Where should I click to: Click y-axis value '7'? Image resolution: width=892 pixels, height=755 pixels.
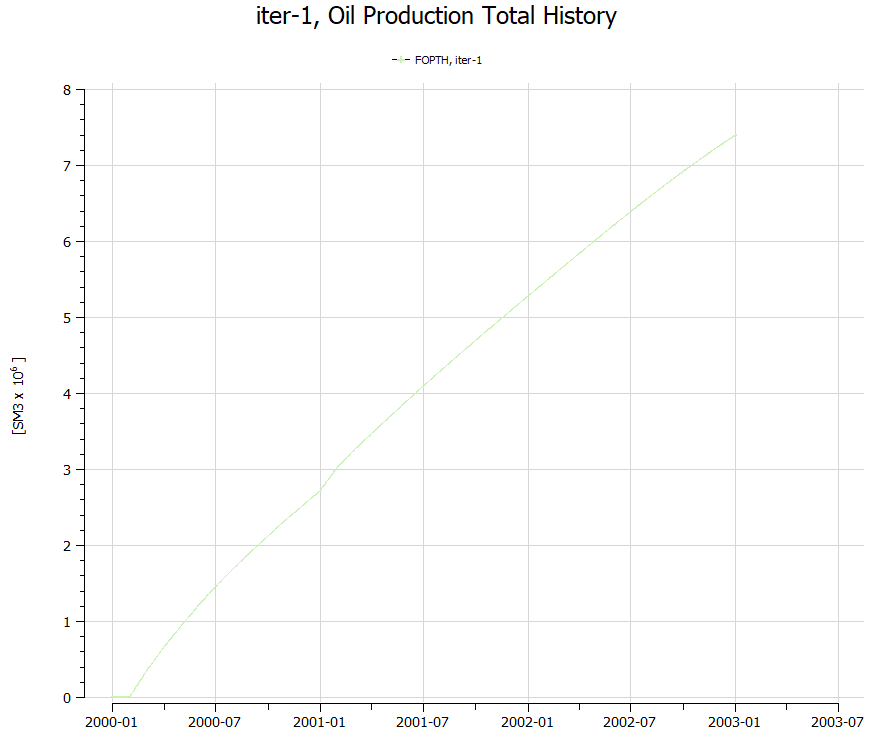[x=67, y=166]
